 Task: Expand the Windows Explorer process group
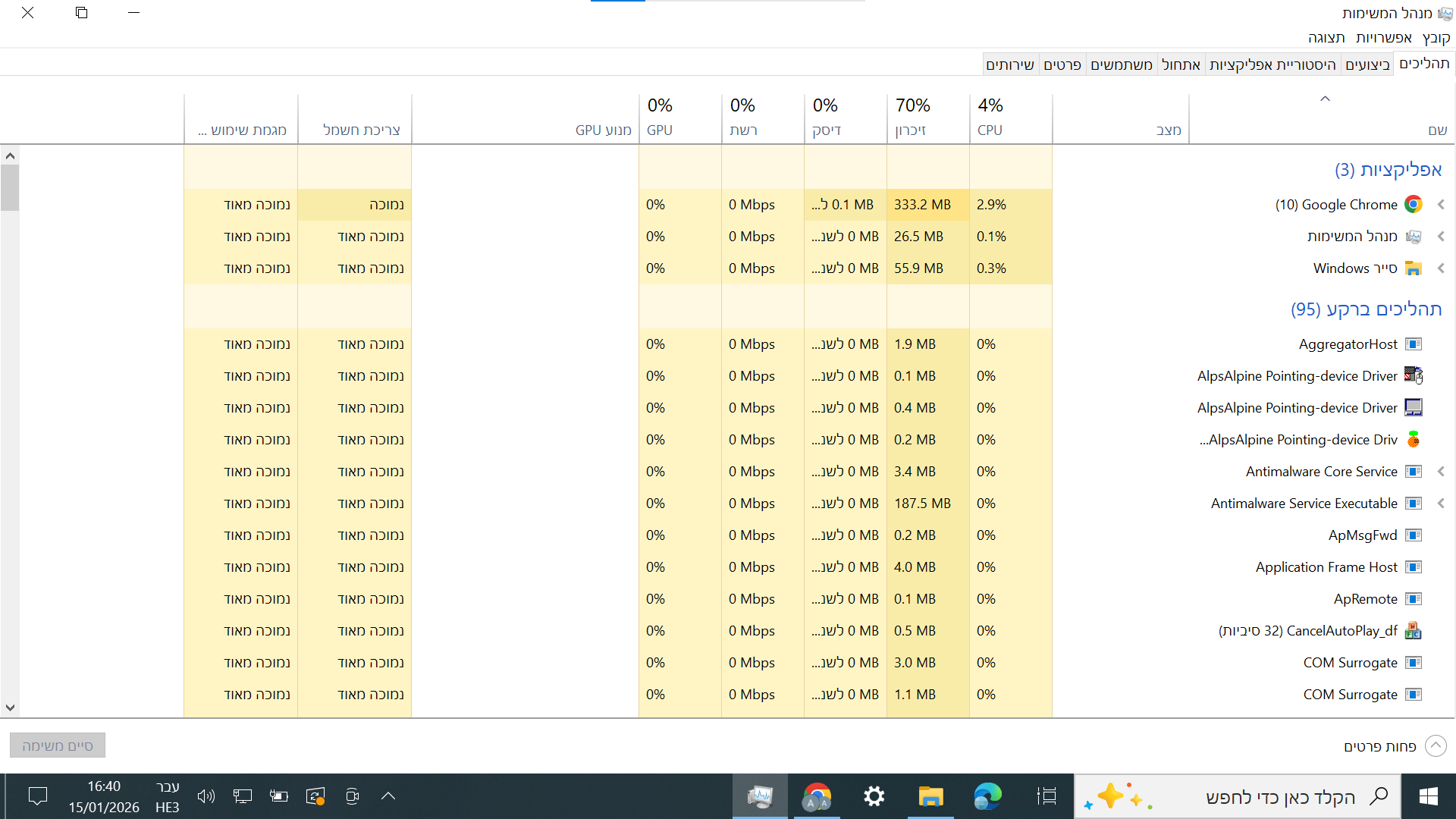tap(1441, 268)
